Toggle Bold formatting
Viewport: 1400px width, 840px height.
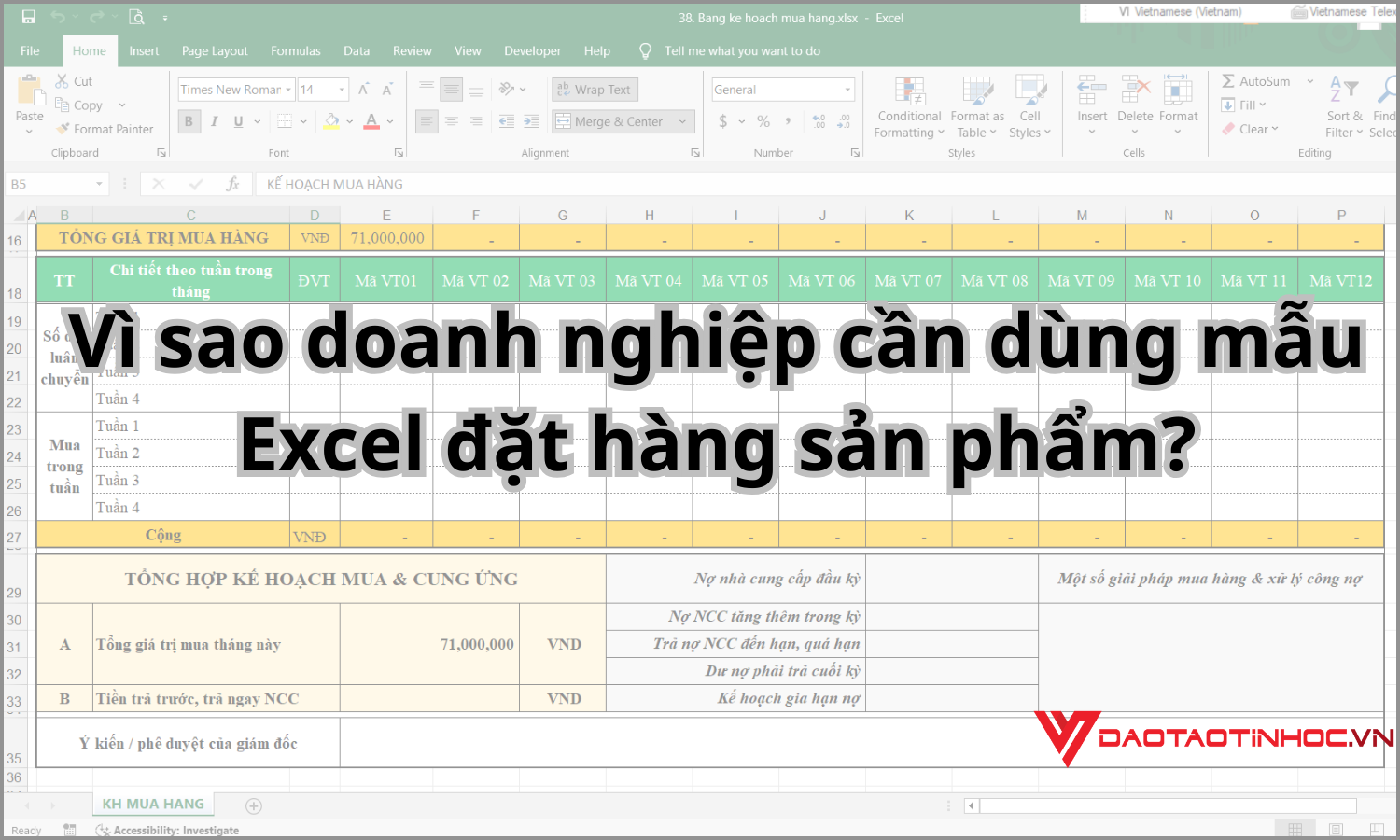(189, 121)
